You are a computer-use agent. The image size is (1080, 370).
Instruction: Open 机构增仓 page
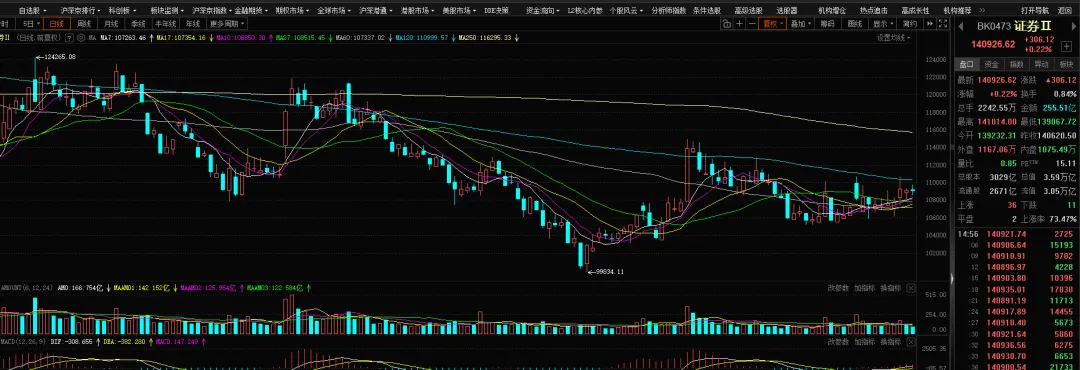point(832,11)
